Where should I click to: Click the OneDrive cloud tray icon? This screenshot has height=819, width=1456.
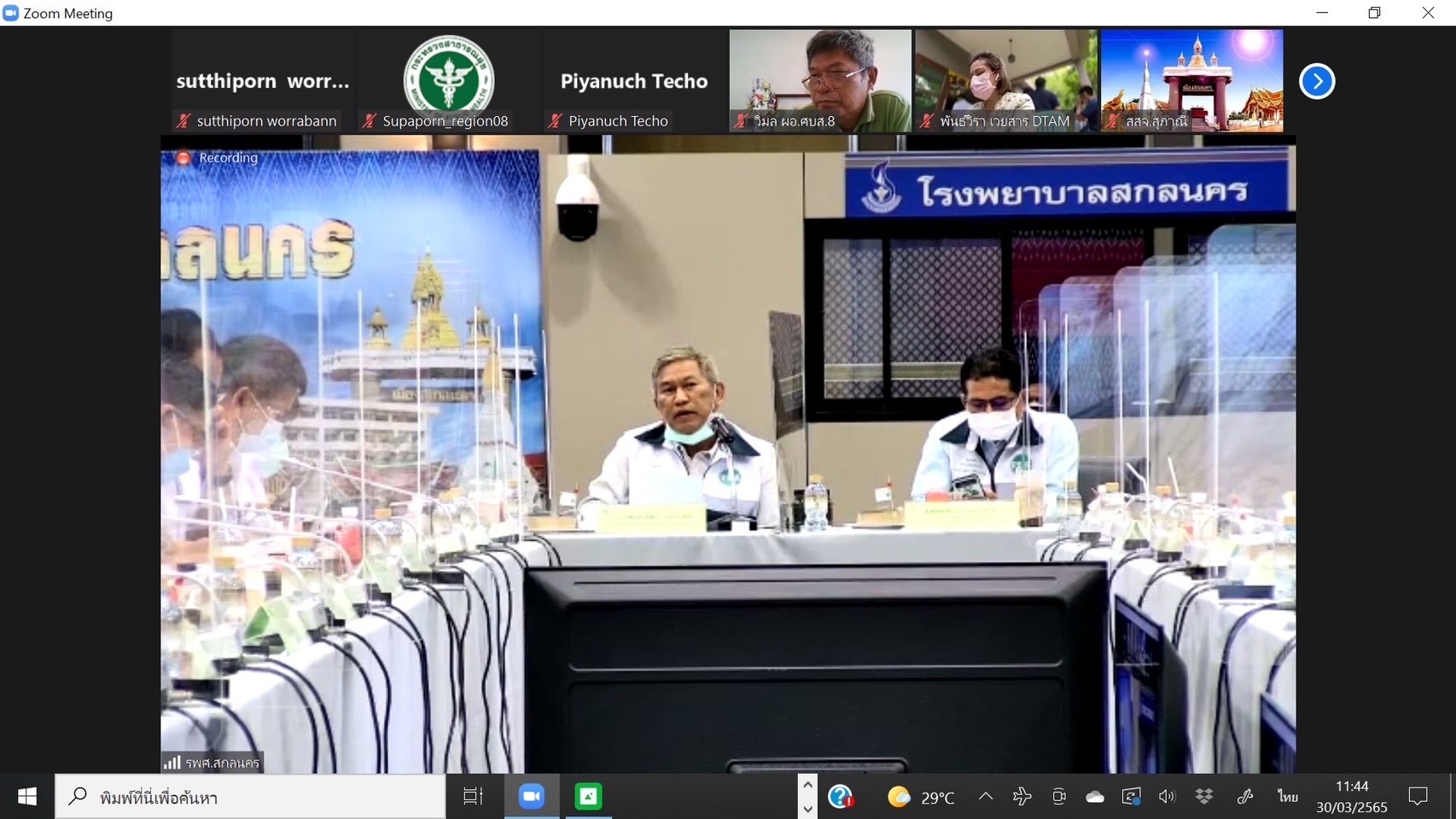click(x=1095, y=797)
